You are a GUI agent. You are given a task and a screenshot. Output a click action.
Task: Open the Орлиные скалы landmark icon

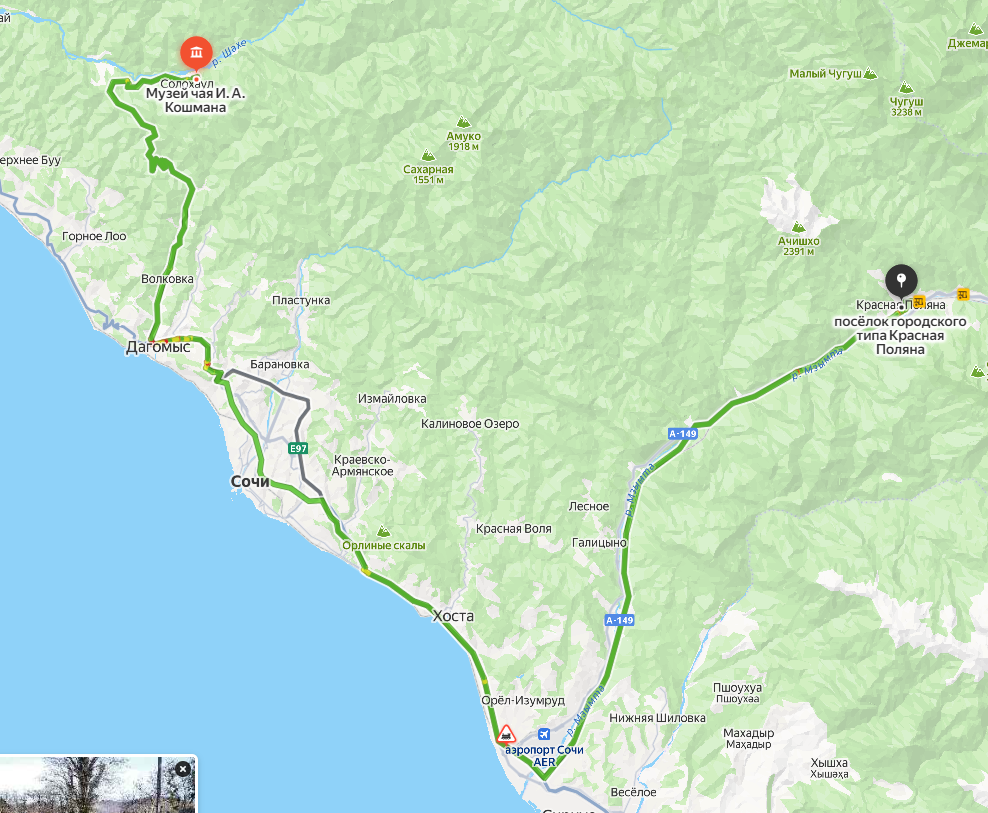[383, 531]
